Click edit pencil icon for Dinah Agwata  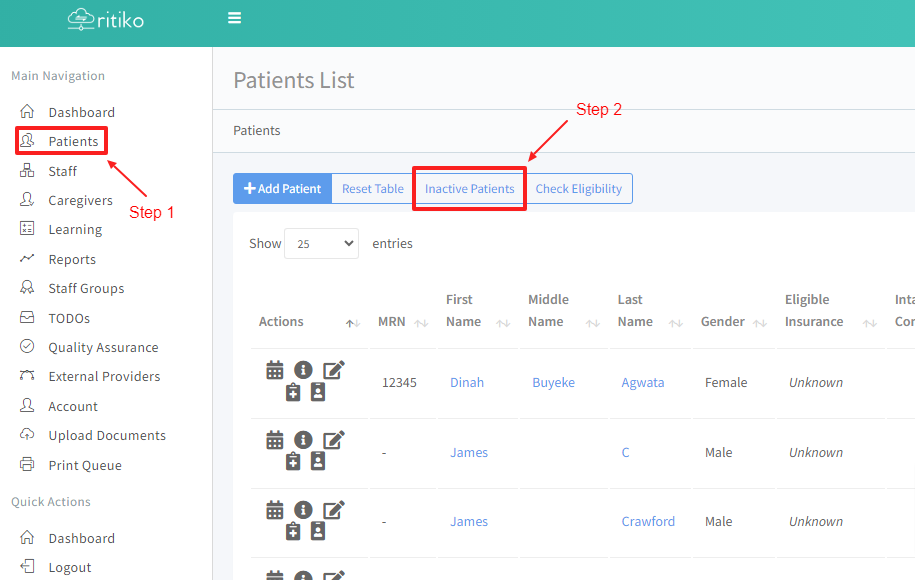(x=333, y=371)
